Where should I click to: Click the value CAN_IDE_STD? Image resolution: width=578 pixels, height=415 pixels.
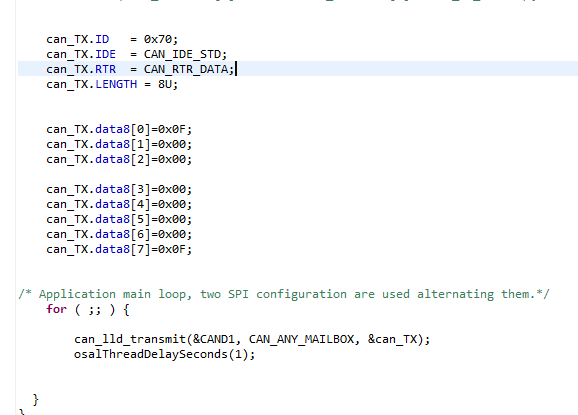(x=182, y=55)
